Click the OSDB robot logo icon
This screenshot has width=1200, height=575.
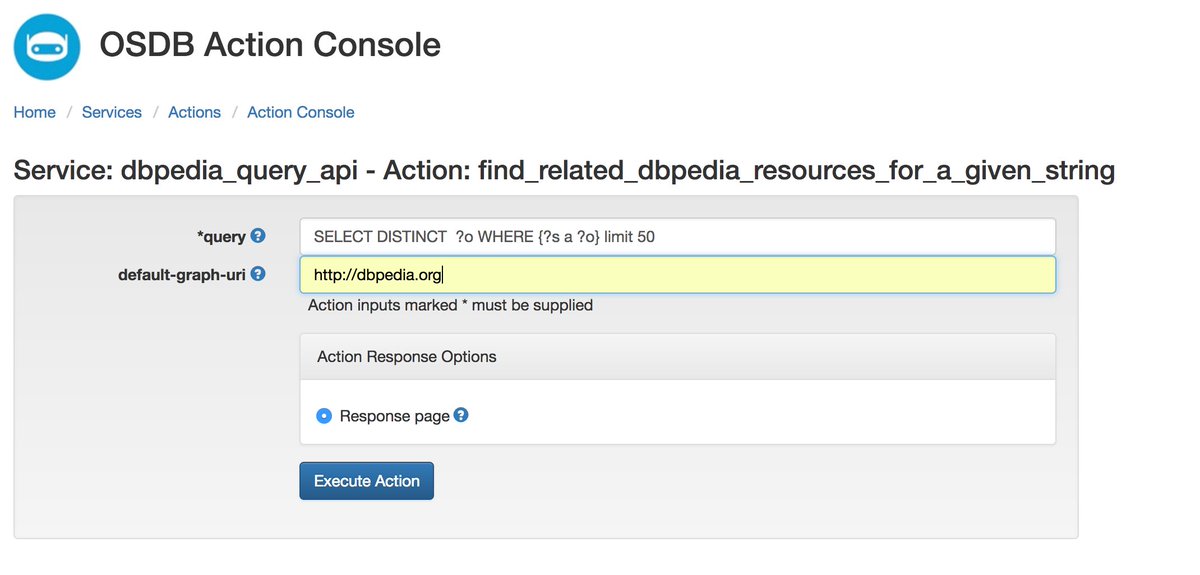click(x=47, y=47)
